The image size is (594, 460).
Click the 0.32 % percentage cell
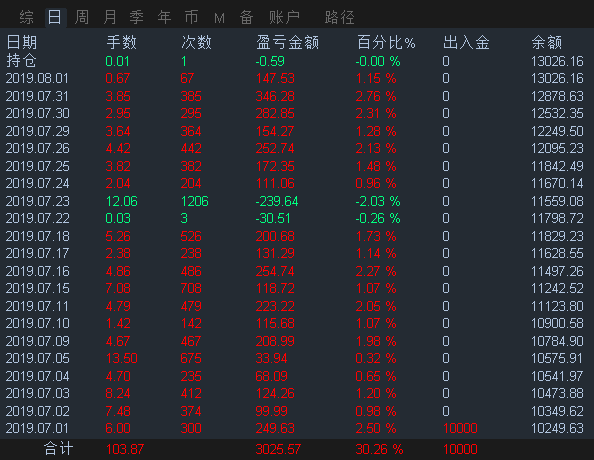click(376, 358)
